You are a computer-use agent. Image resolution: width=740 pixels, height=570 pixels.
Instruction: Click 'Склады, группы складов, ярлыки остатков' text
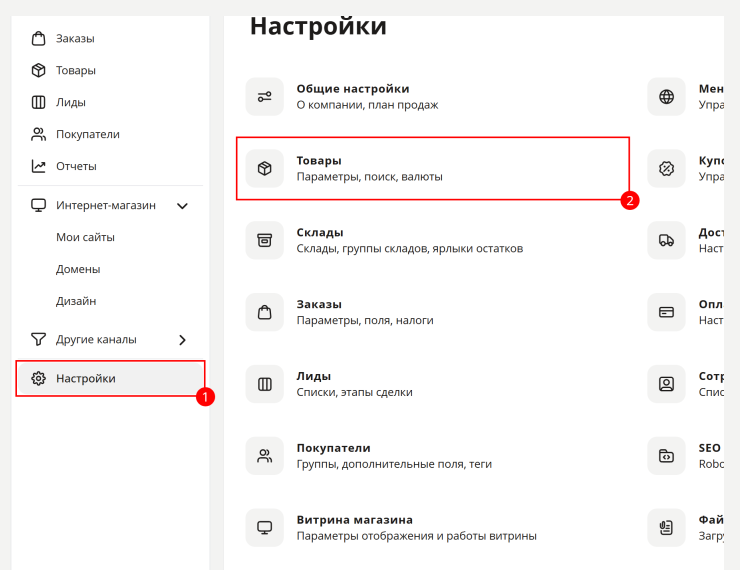coord(410,248)
